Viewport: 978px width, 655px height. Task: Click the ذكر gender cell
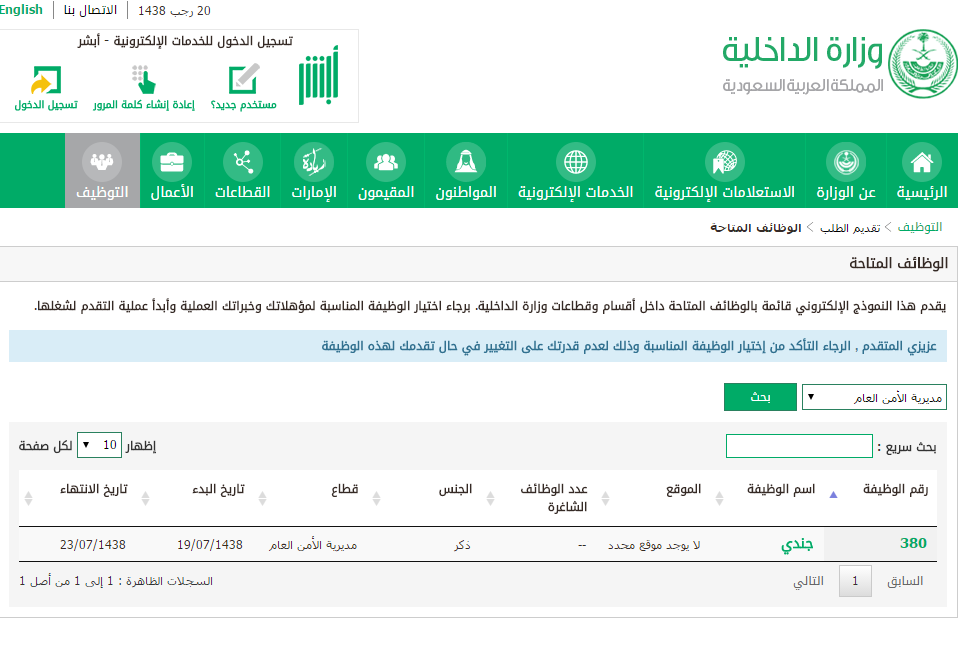click(462, 545)
